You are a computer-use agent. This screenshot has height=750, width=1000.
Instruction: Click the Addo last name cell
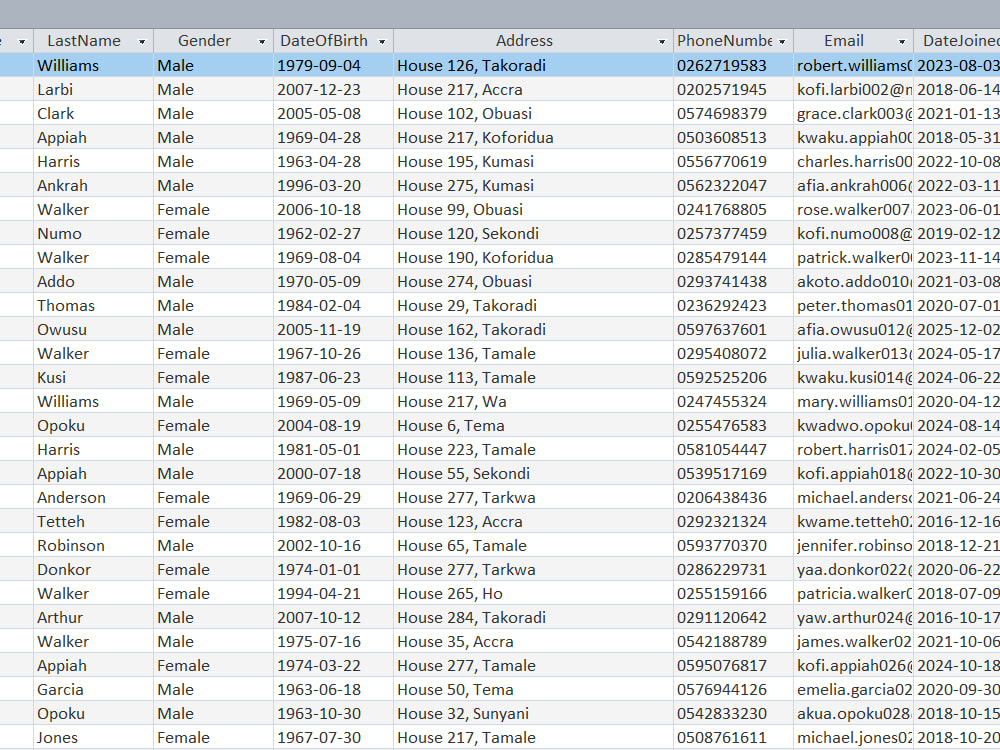click(93, 281)
